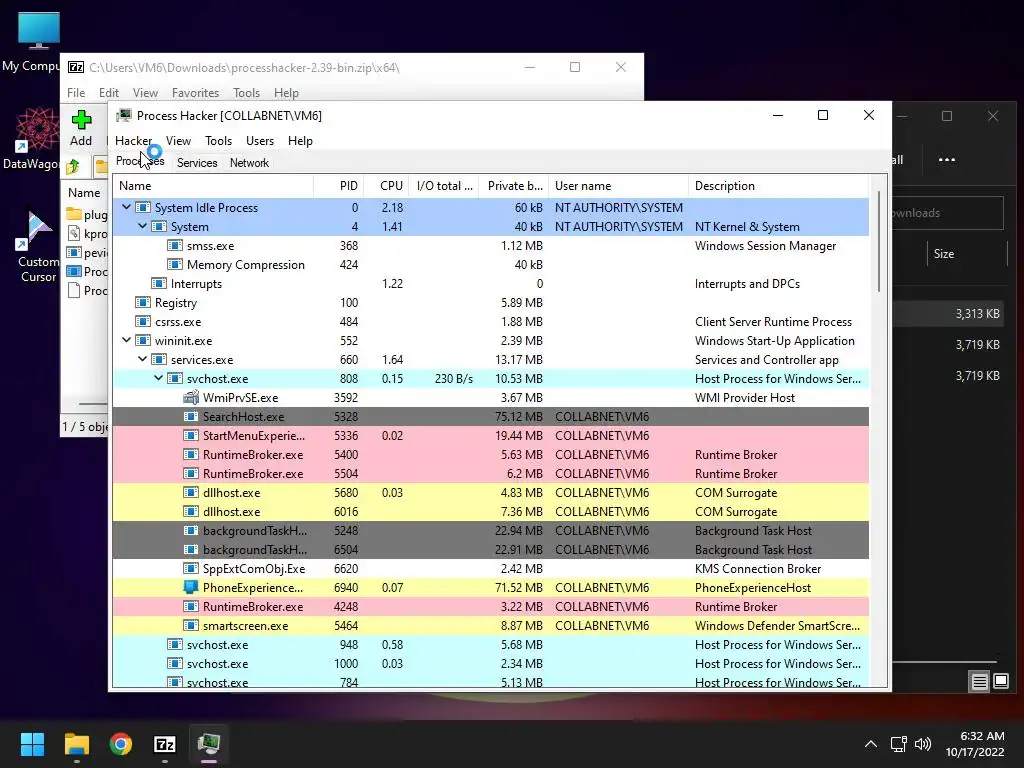Sort by I/O total column header
Image resolution: width=1024 pixels, height=768 pixels.
click(x=444, y=185)
